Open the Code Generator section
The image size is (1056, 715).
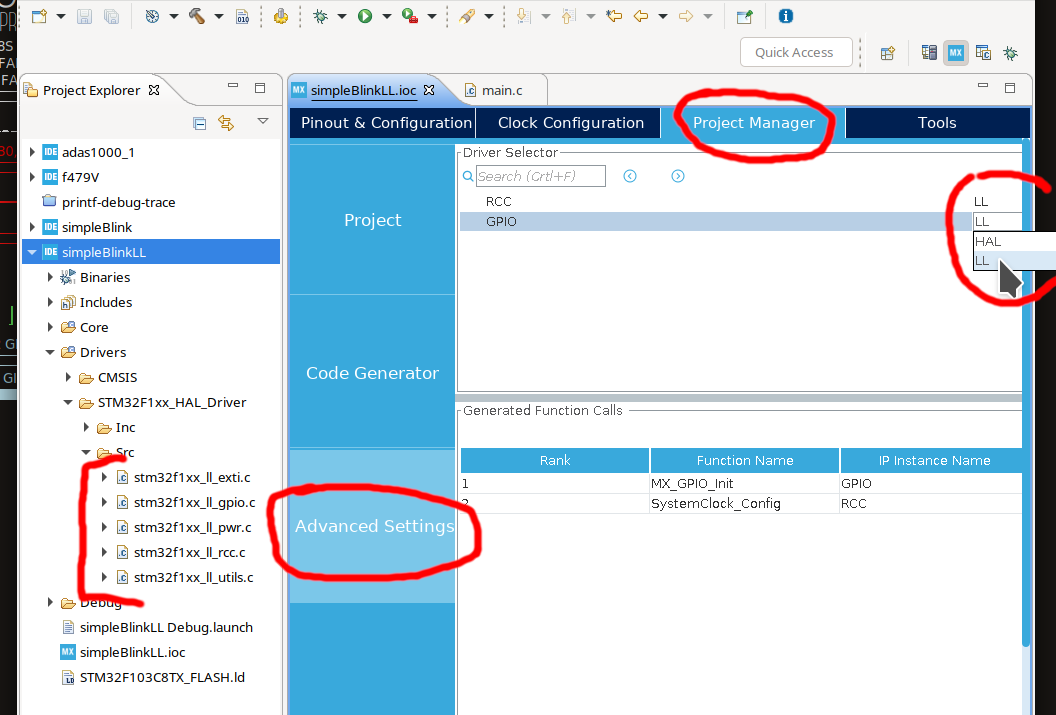click(x=372, y=372)
